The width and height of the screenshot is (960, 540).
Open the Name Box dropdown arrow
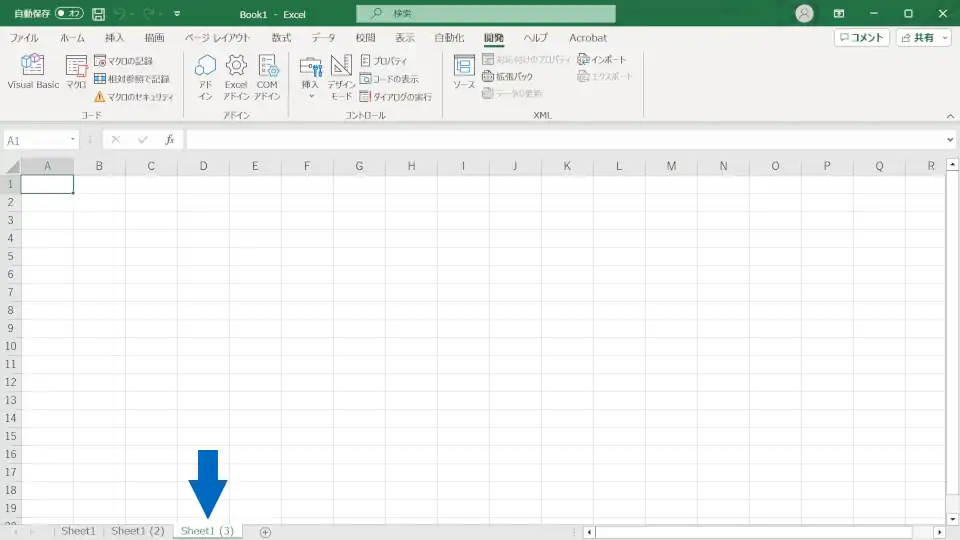pos(73,140)
